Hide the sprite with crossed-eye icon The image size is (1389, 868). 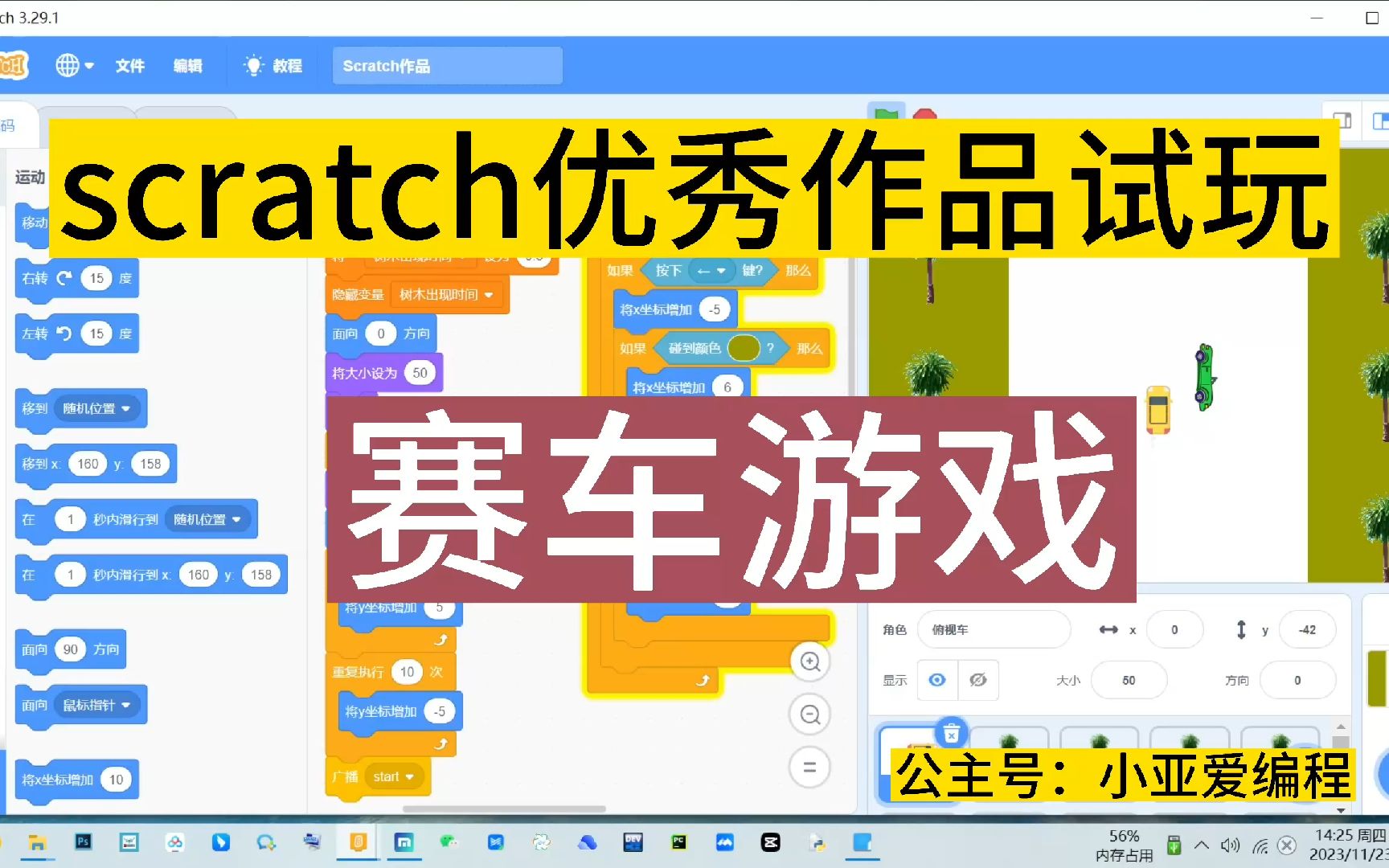click(x=978, y=680)
